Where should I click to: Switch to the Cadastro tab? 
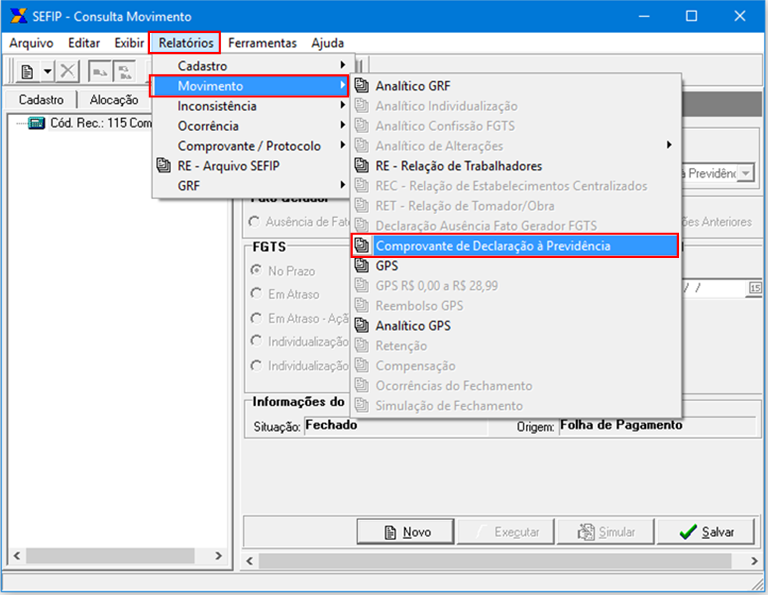point(41,99)
